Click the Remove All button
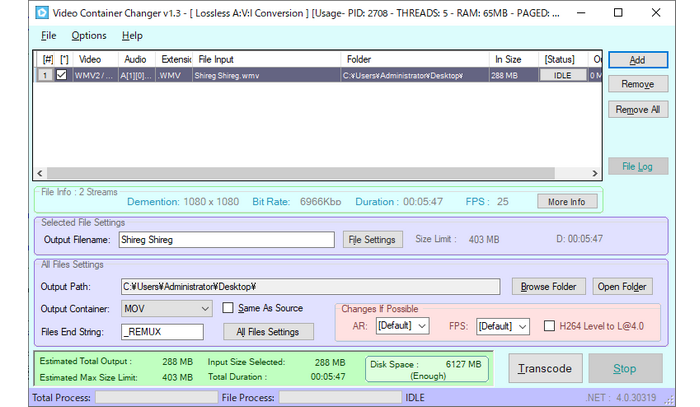This screenshot has height=407, width=700. tap(637, 110)
